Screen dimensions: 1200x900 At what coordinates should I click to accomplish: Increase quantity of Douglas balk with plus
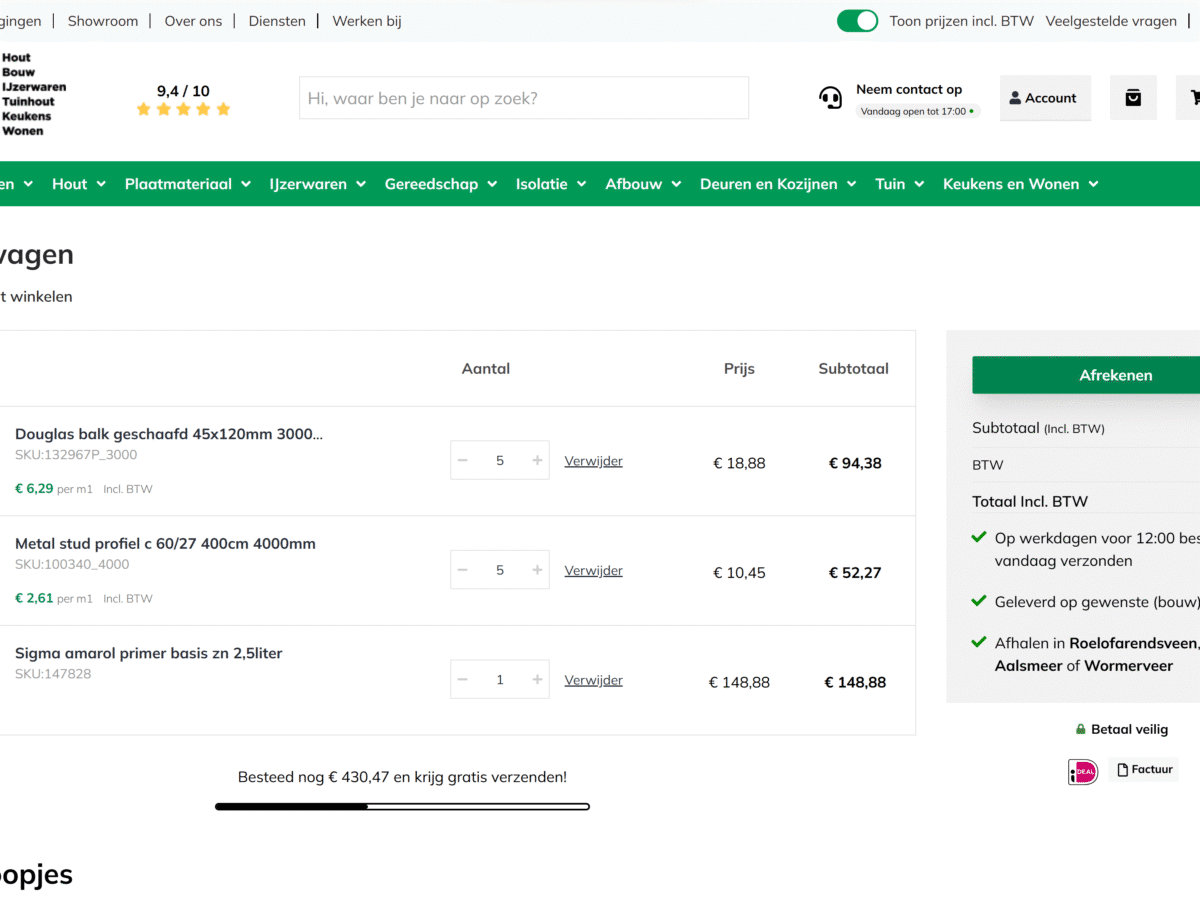[537, 460]
